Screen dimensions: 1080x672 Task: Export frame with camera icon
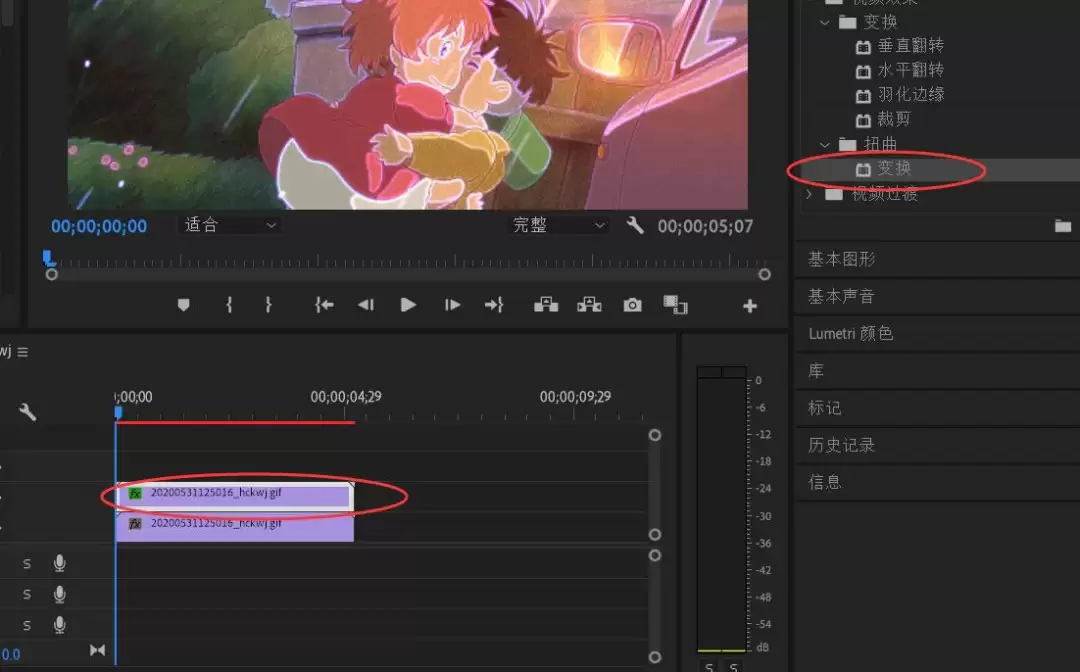(x=632, y=305)
